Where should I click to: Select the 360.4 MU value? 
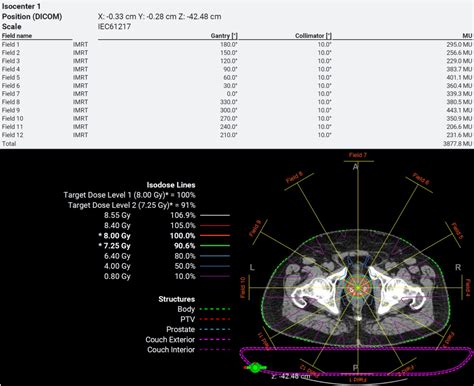(x=459, y=86)
